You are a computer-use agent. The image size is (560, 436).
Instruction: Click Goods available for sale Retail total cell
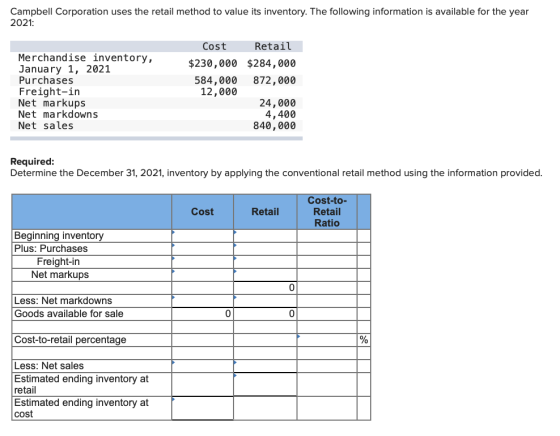pos(265,314)
